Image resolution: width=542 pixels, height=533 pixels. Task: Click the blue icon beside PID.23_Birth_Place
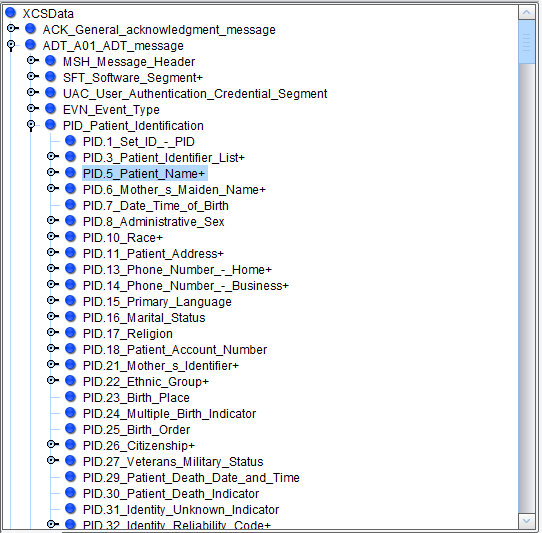(x=71, y=396)
